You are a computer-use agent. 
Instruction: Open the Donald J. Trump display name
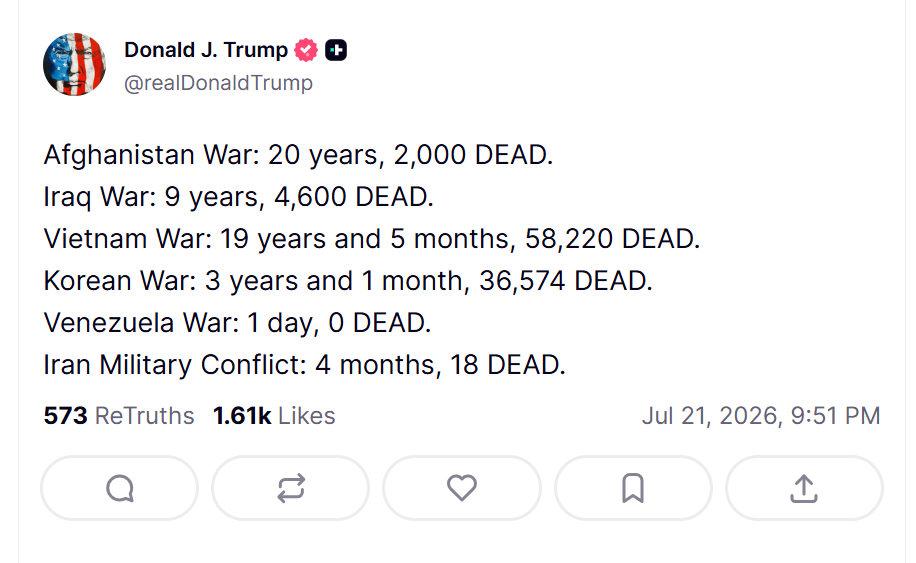click(x=206, y=50)
